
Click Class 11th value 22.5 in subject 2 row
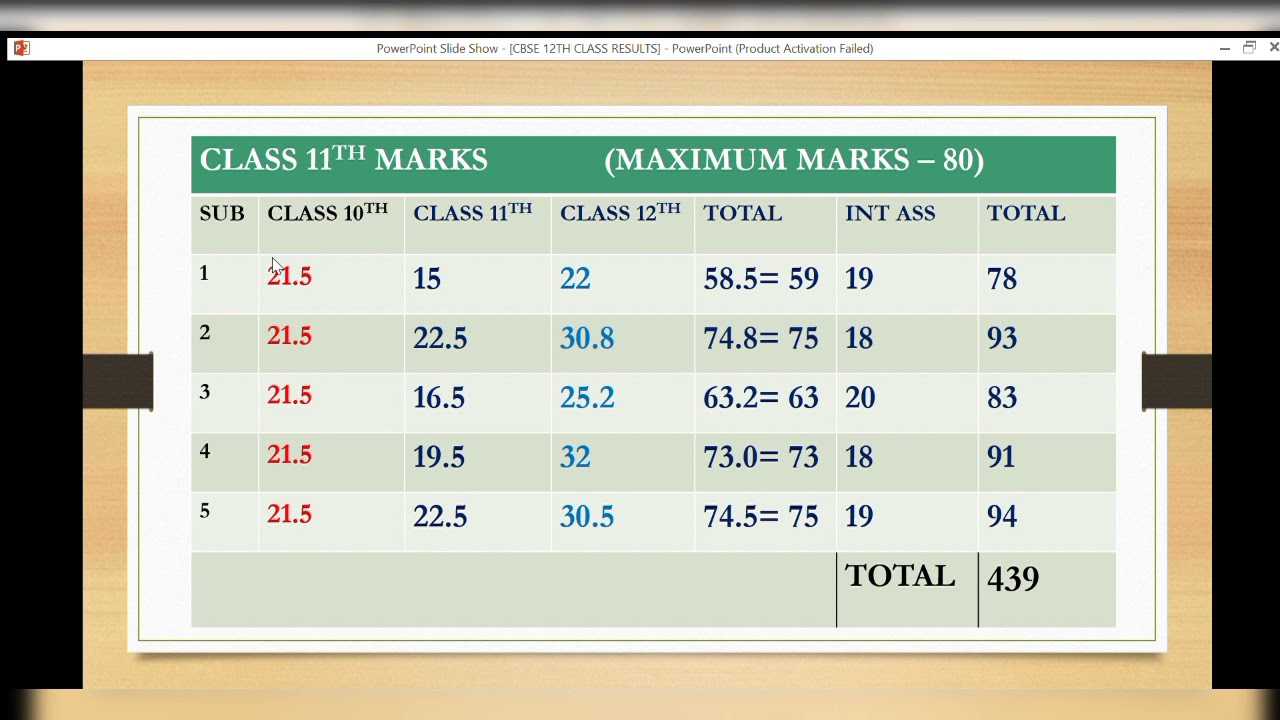[x=440, y=338]
